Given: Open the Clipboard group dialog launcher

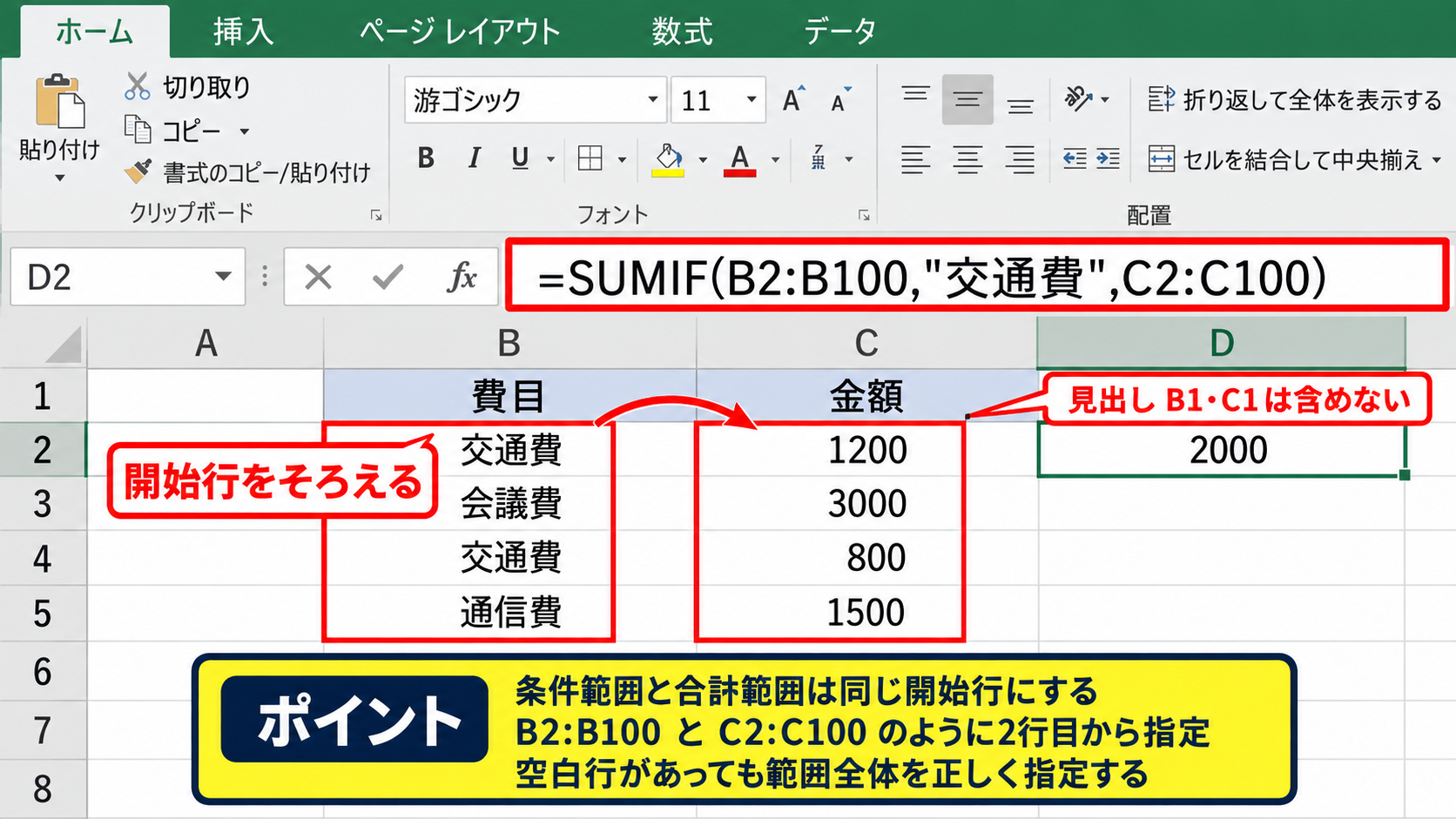Looking at the screenshot, I should click(x=376, y=215).
